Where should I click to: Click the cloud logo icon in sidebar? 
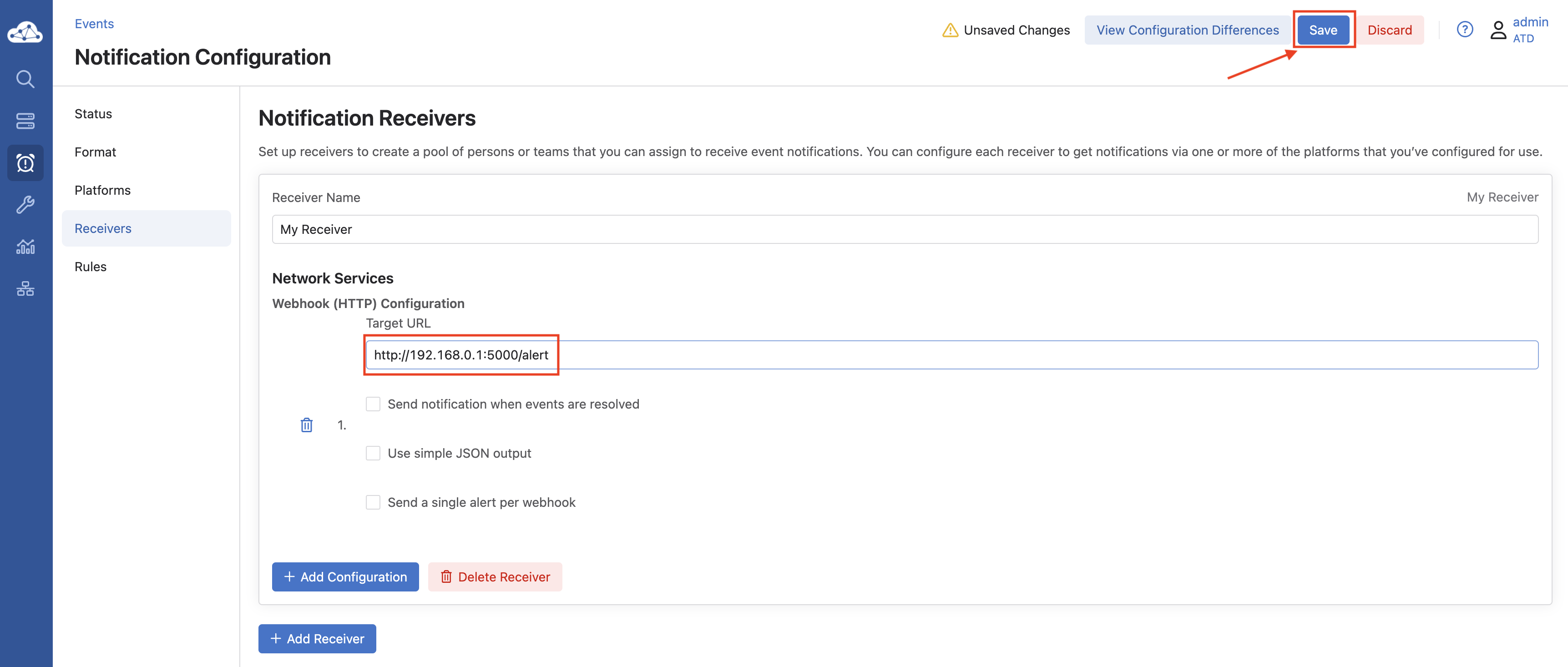click(x=25, y=32)
